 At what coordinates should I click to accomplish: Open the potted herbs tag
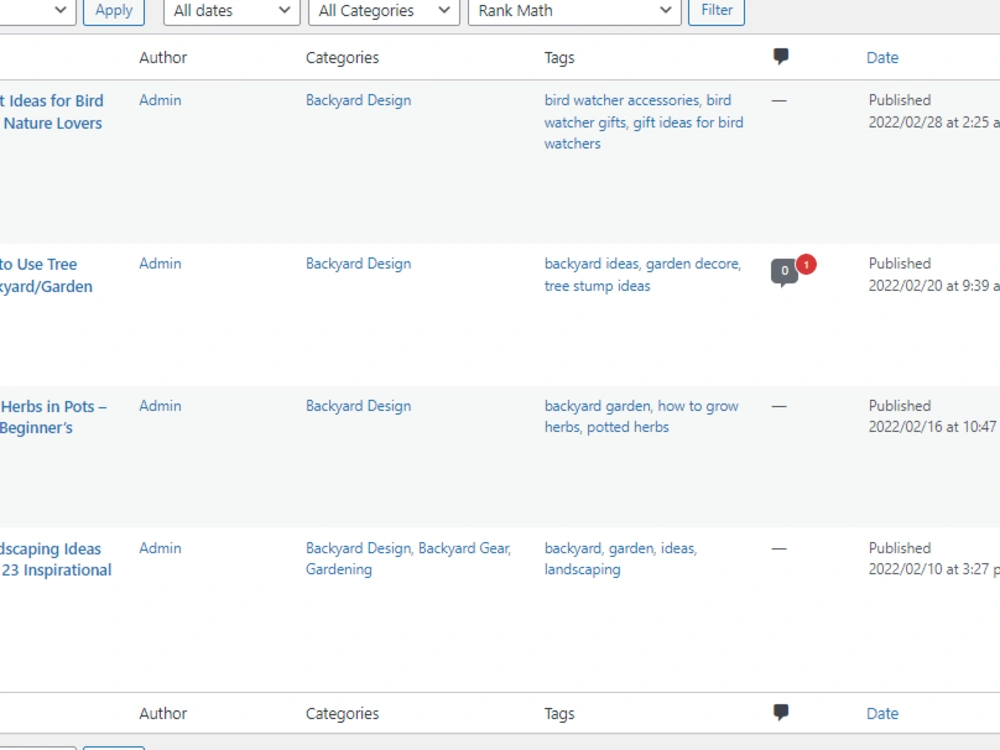tap(628, 427)
